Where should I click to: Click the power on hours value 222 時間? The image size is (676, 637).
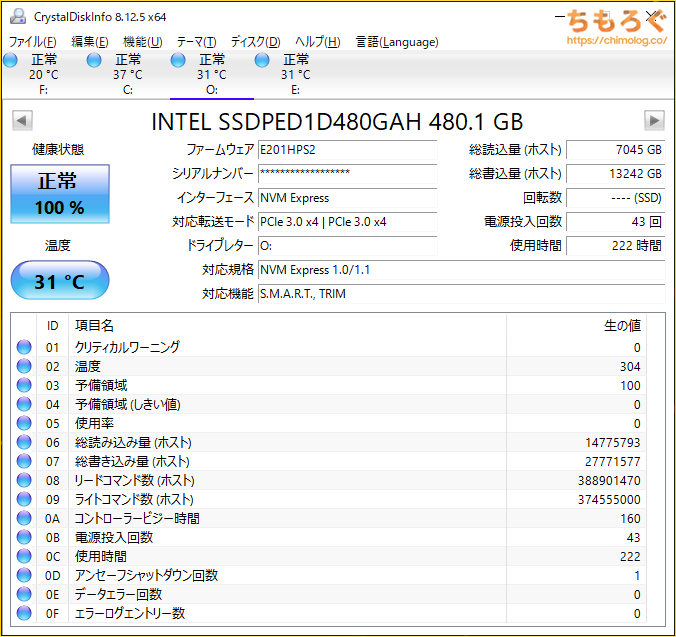[x=616, y=246]
